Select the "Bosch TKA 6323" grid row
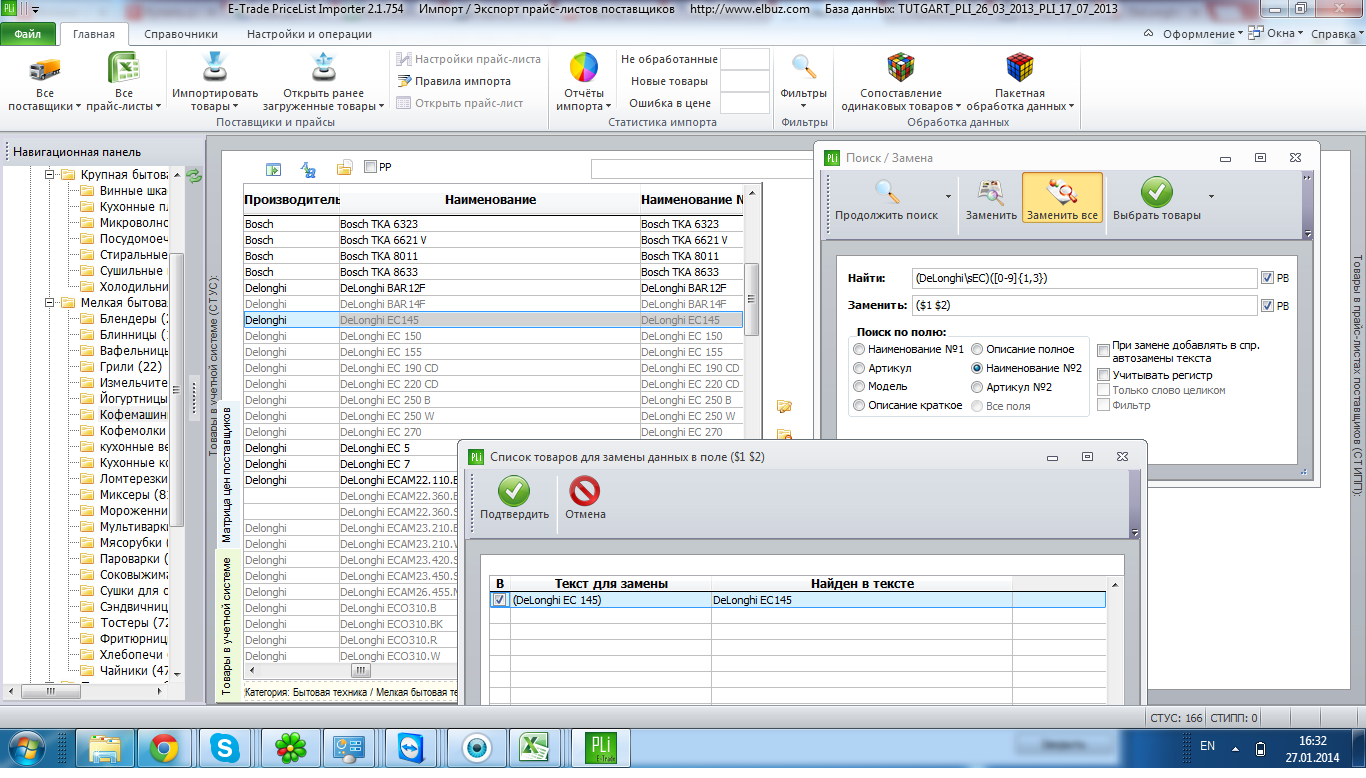The width and height of the screenshot is (1366, 778). [x=494, y=224]
